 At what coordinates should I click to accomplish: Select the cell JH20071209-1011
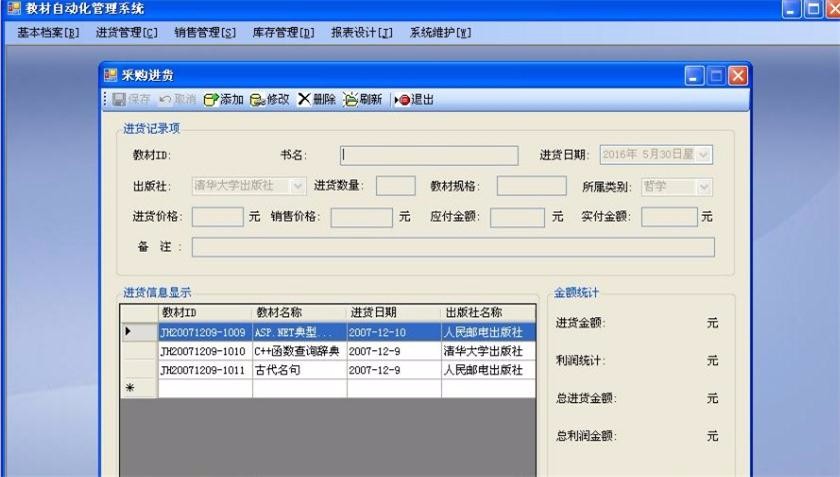click(x=205, y=370)
